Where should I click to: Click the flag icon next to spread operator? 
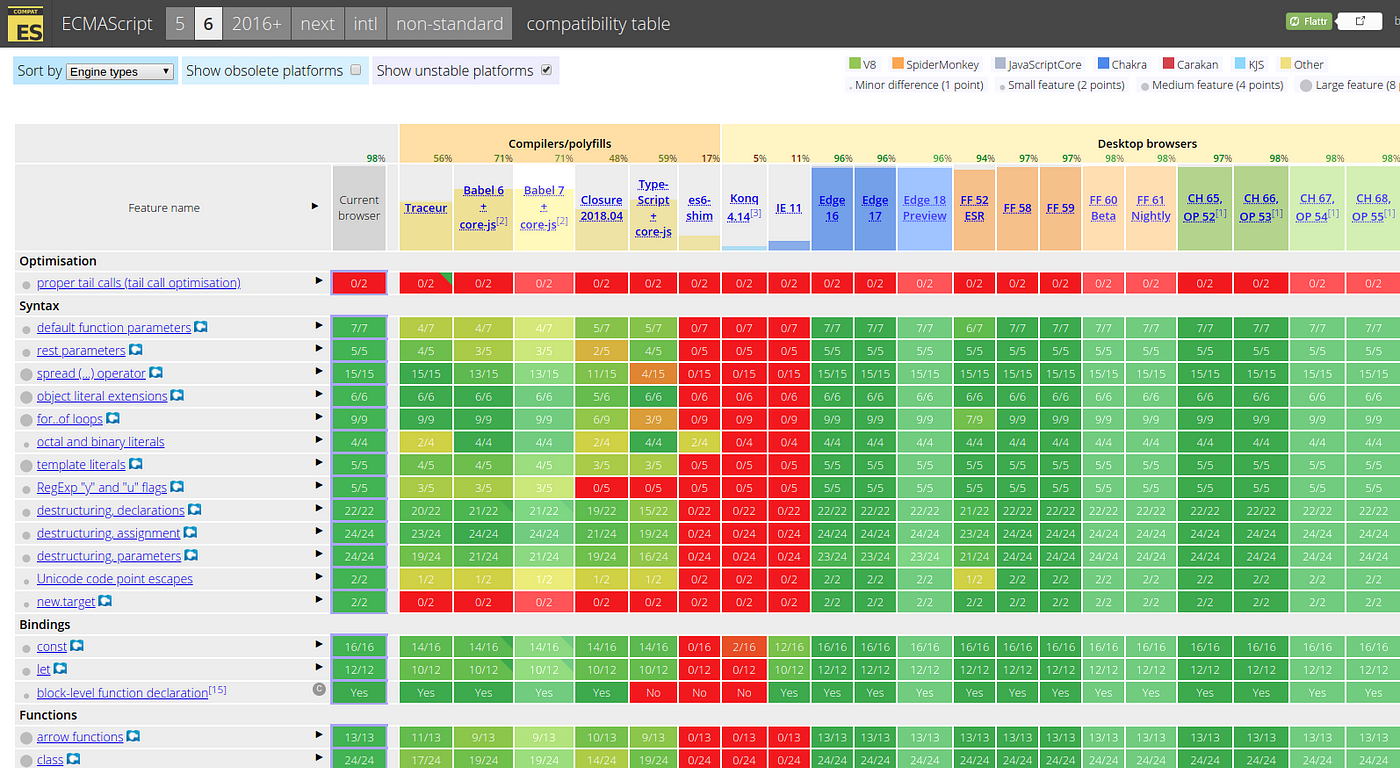point(156,373)
